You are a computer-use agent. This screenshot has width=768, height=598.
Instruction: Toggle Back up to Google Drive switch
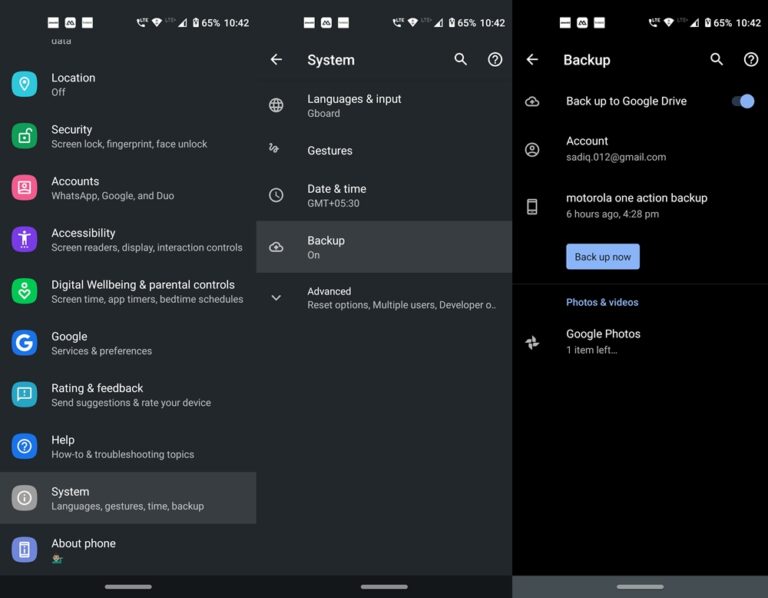[x=742, y=101]
